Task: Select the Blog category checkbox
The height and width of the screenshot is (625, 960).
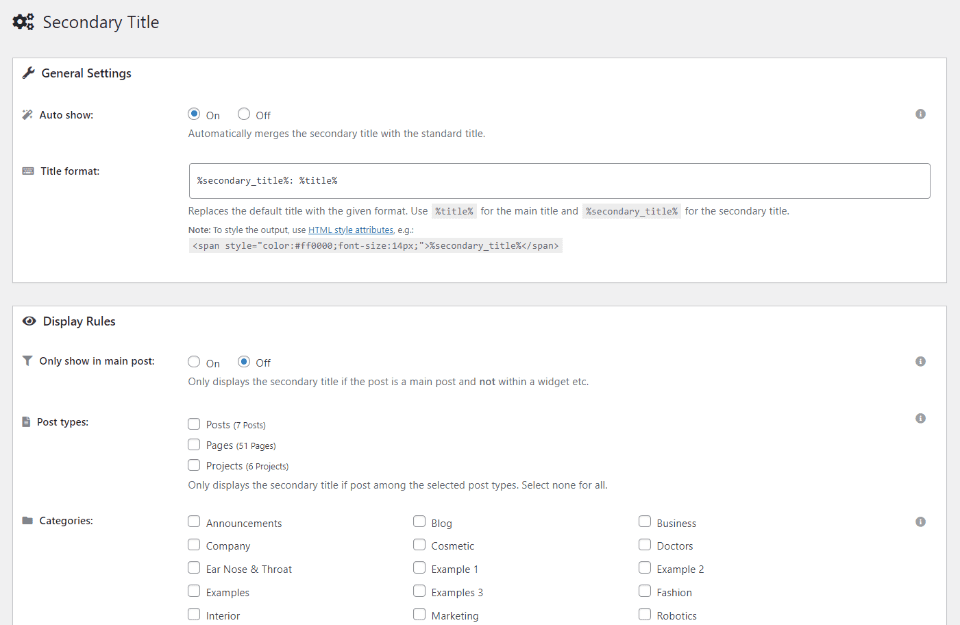Action: pos(420,522)
